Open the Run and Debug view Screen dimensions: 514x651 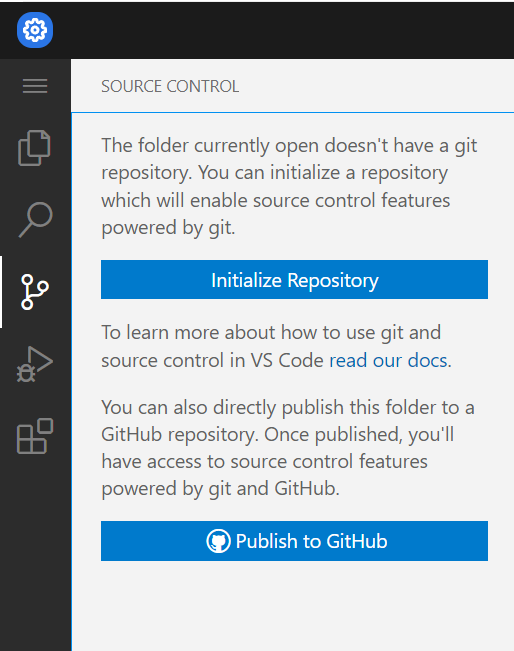(x=35, y=364)
